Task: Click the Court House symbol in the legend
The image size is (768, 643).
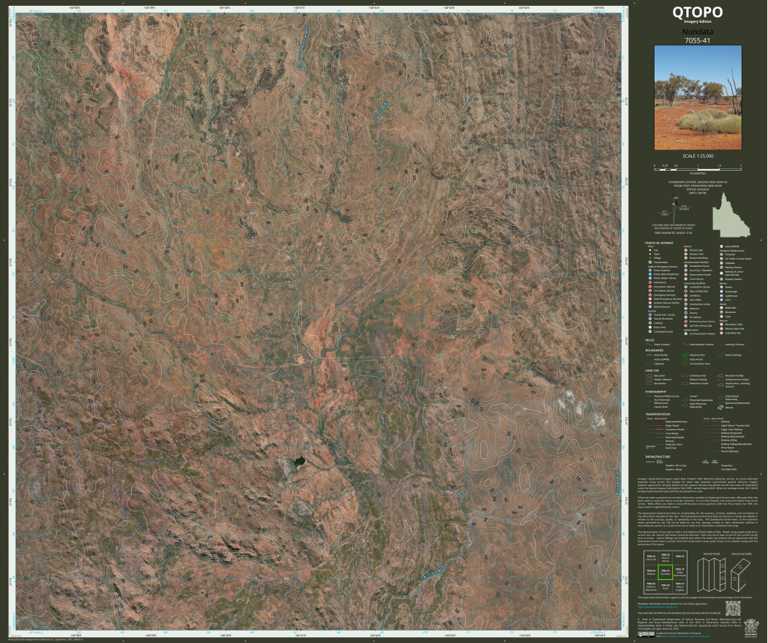Action: point(686,279)
